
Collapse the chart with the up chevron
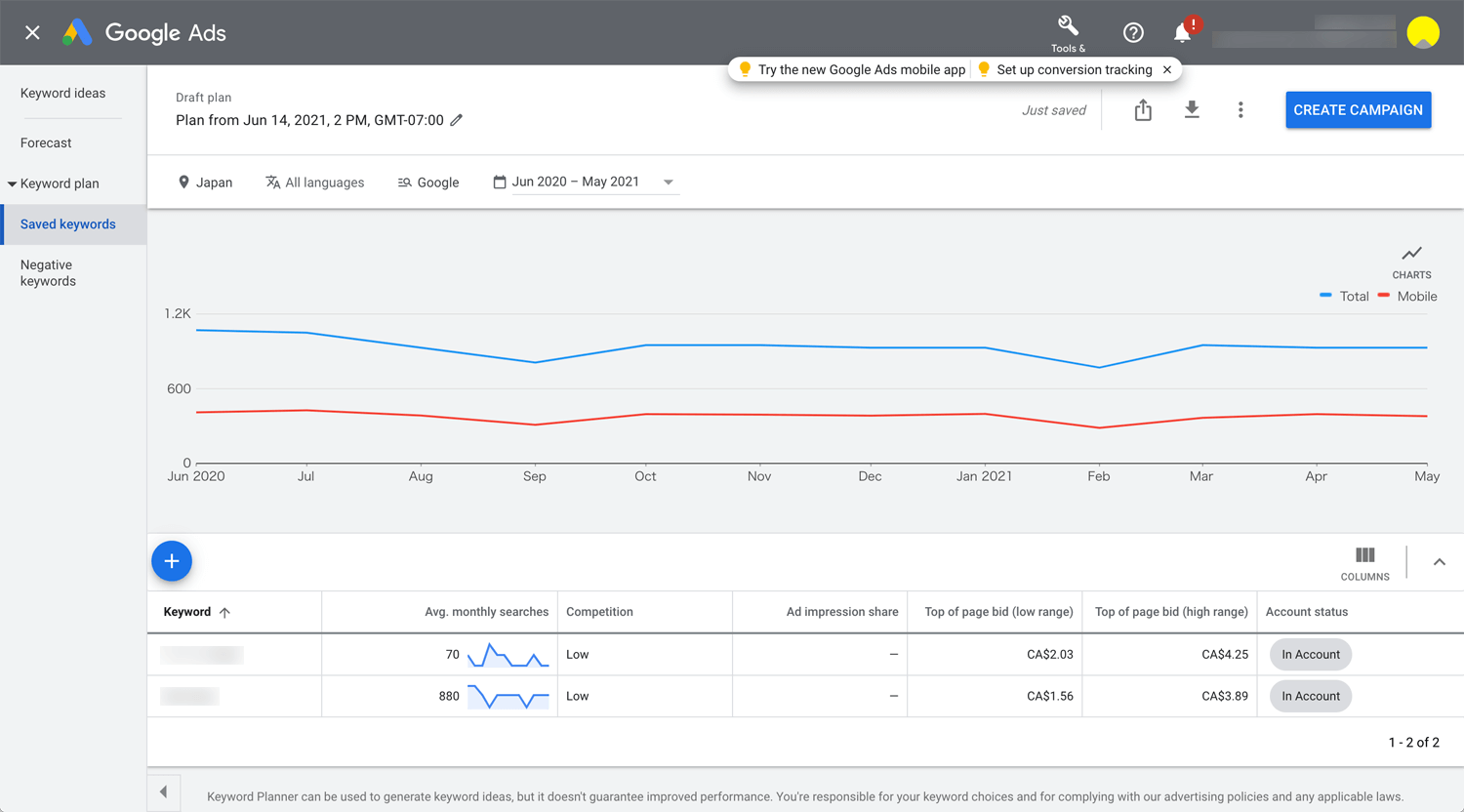(x=1439, y=562)
